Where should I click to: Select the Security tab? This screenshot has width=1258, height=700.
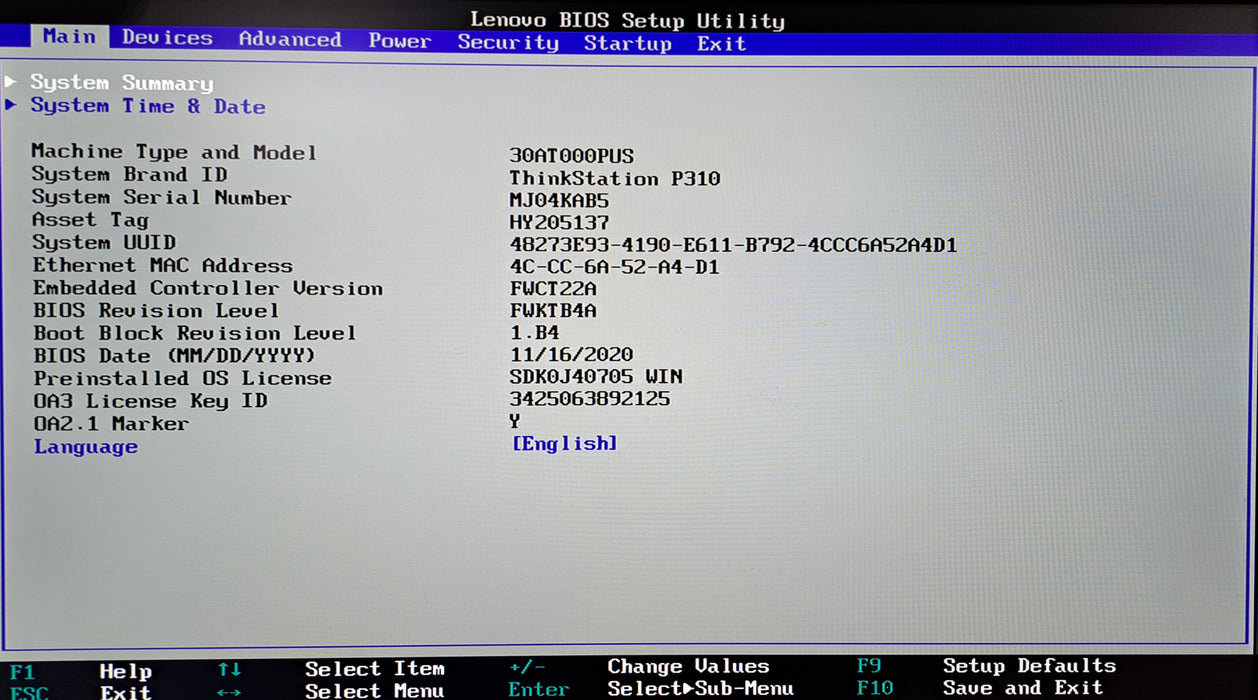(x=508, y=42)
